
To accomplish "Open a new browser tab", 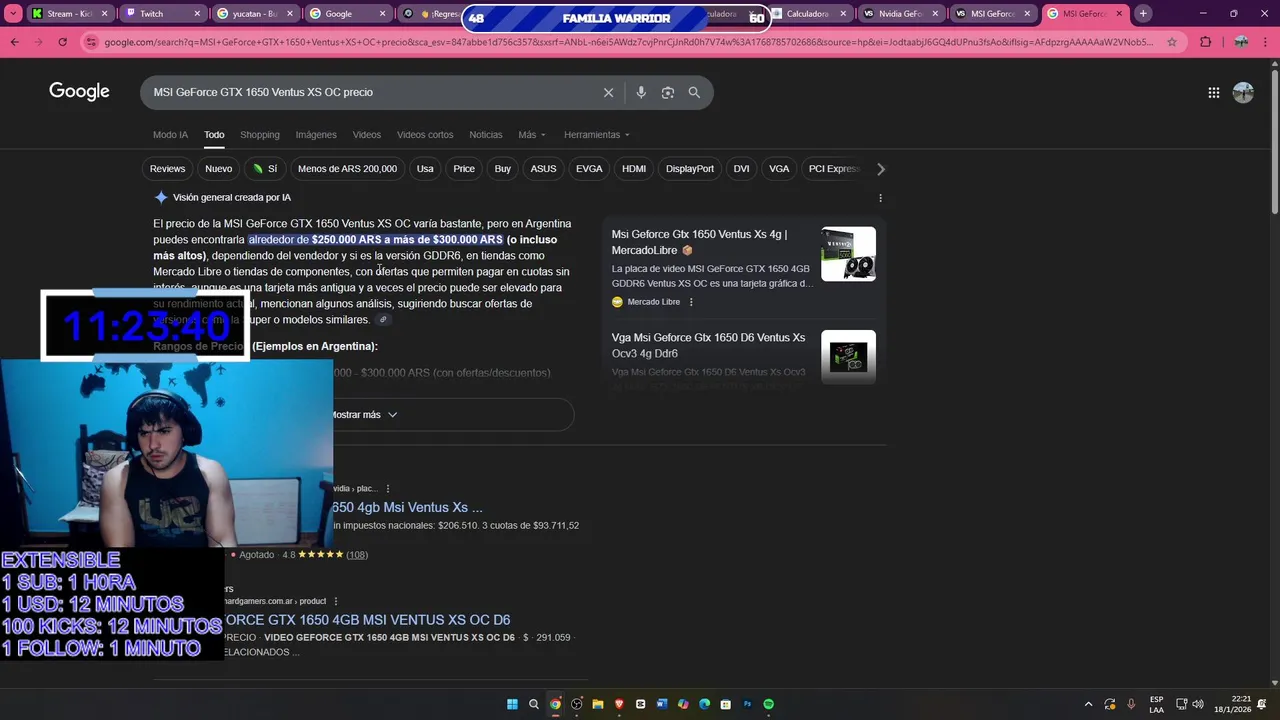I will 1143,14.
